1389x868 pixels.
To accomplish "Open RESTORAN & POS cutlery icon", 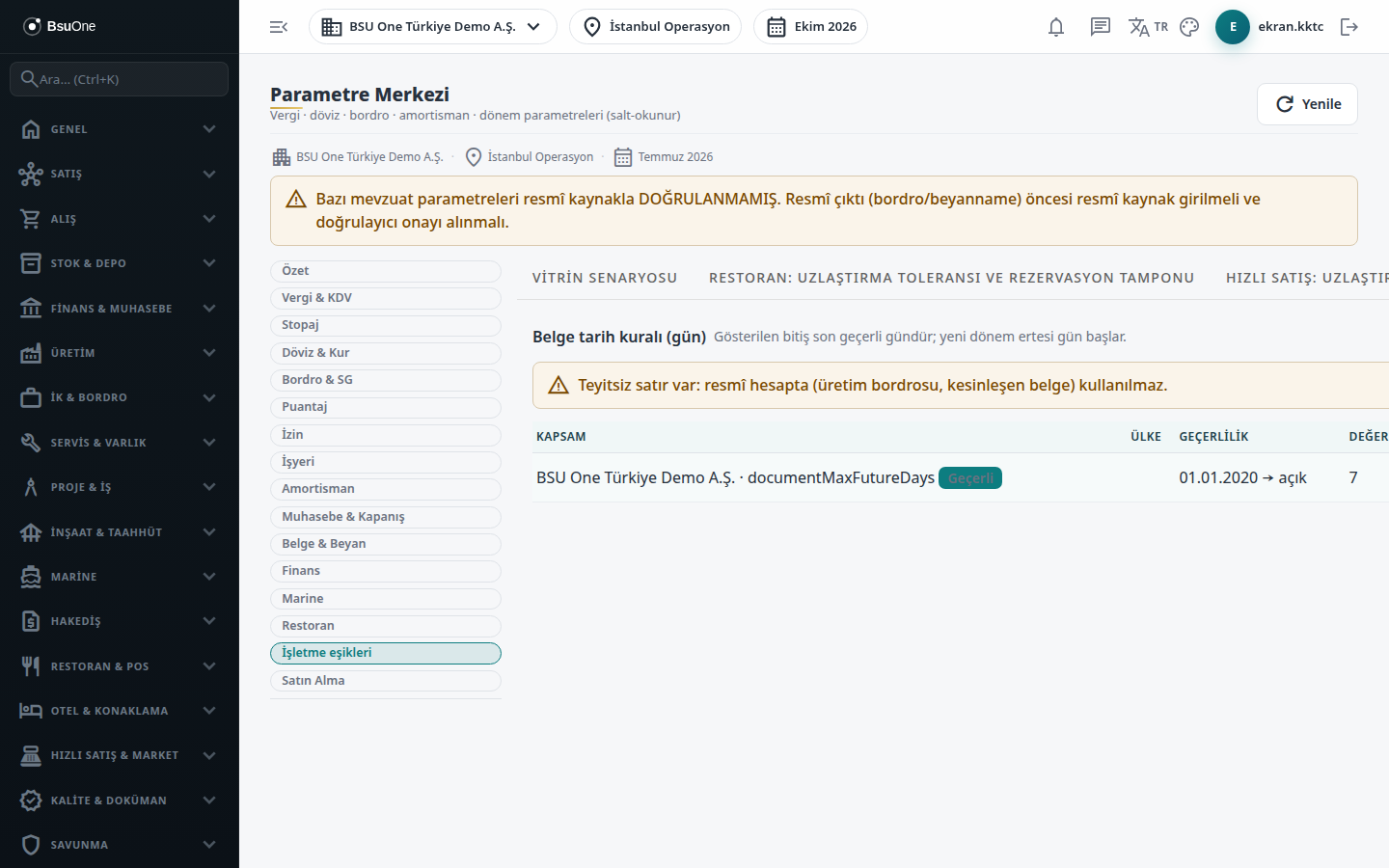I will (x=31, y=666).
